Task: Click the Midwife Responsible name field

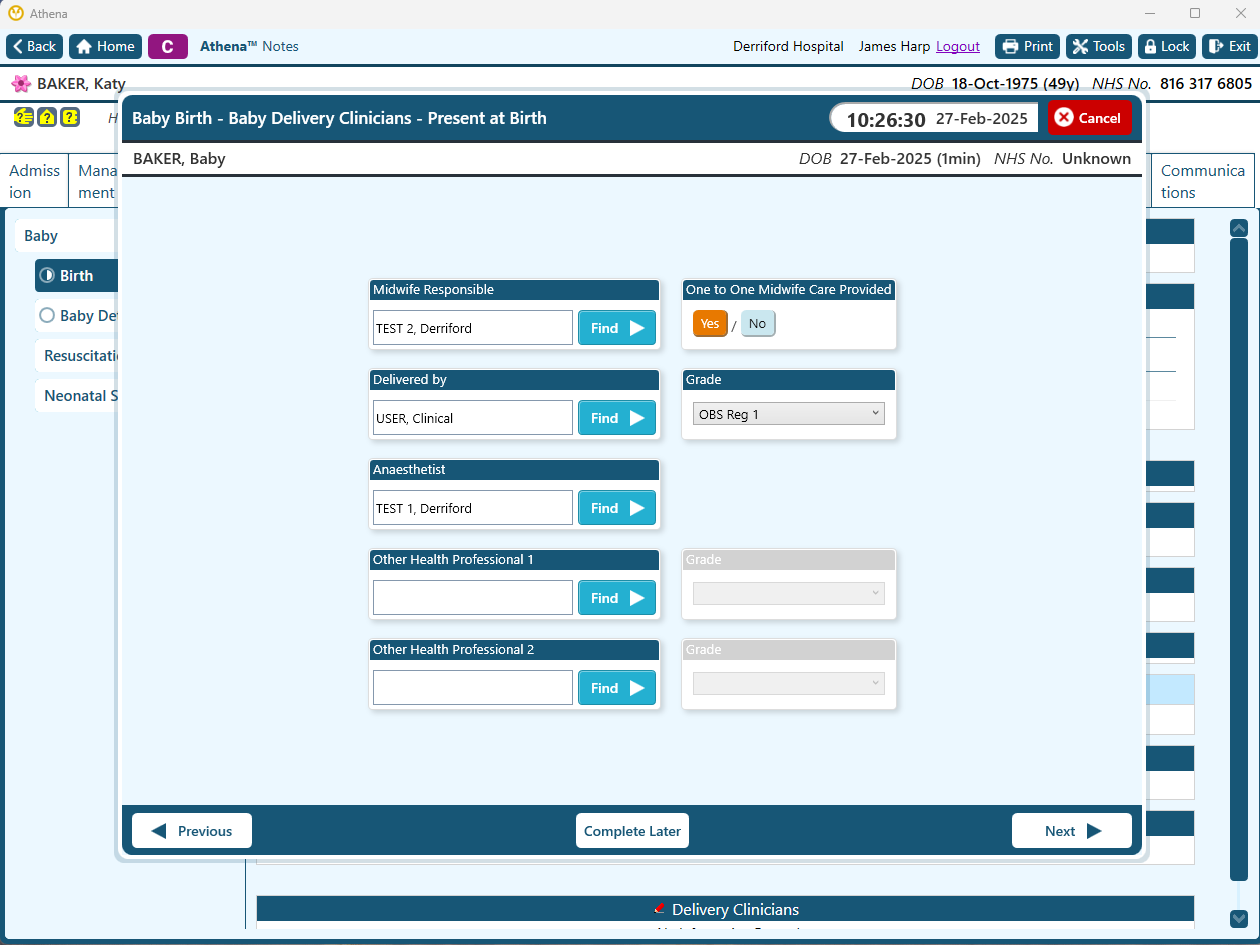Action: (x=473, y=328)
